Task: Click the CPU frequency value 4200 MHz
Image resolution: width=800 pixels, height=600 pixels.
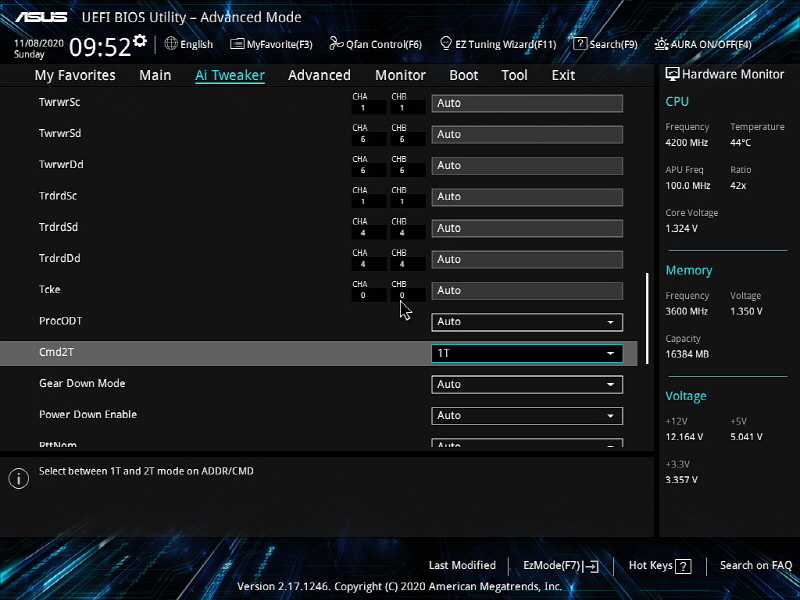Action: [687, 143]
